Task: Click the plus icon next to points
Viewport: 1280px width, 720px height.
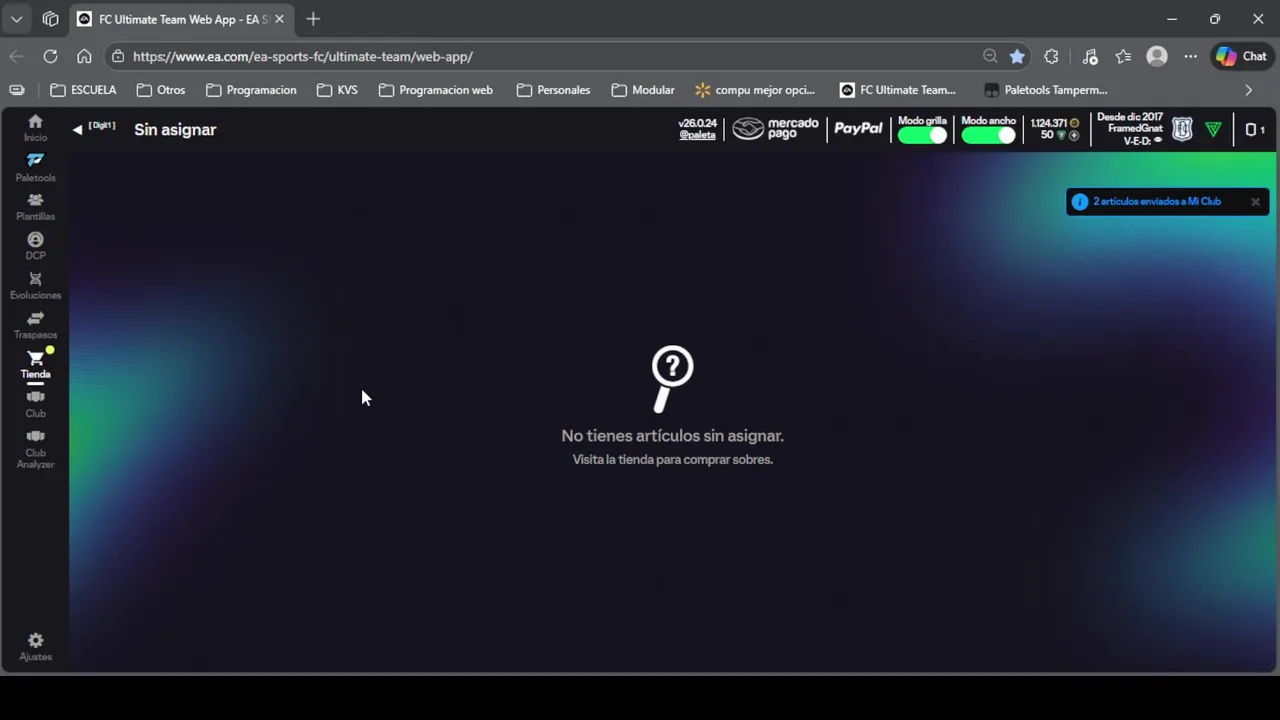Action: point(1074,135)
